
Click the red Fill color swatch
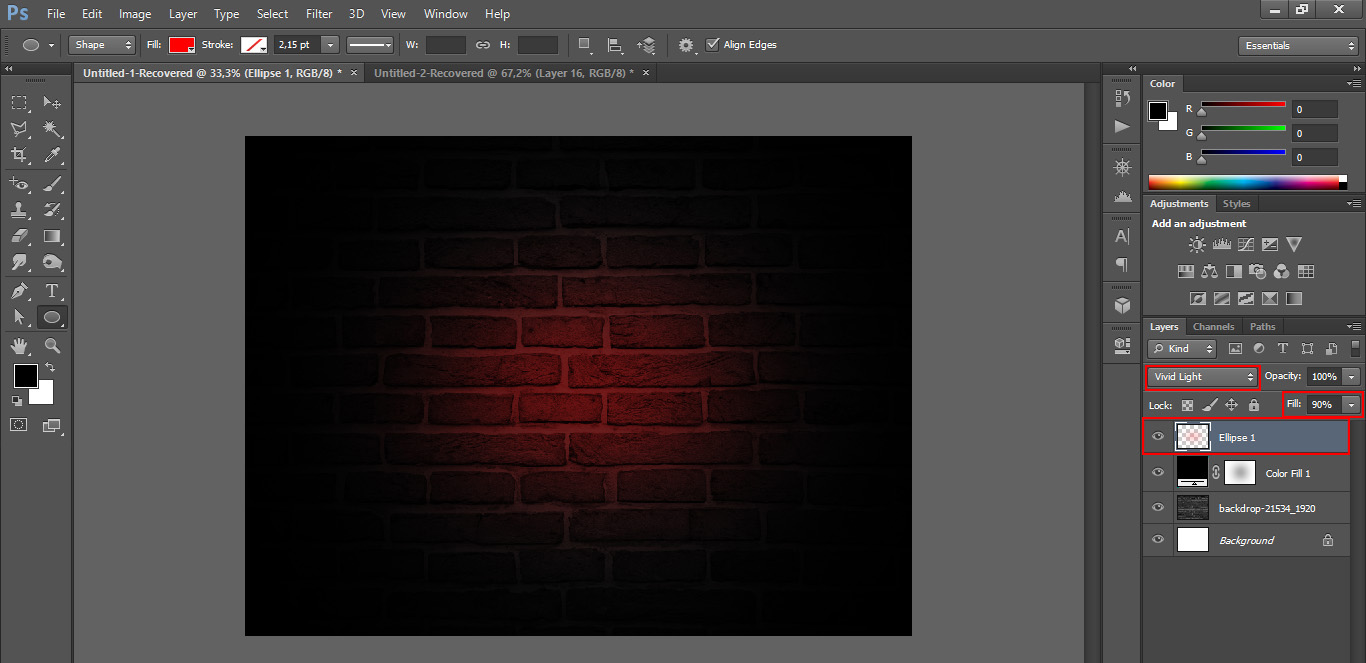(x=181, y=45)
